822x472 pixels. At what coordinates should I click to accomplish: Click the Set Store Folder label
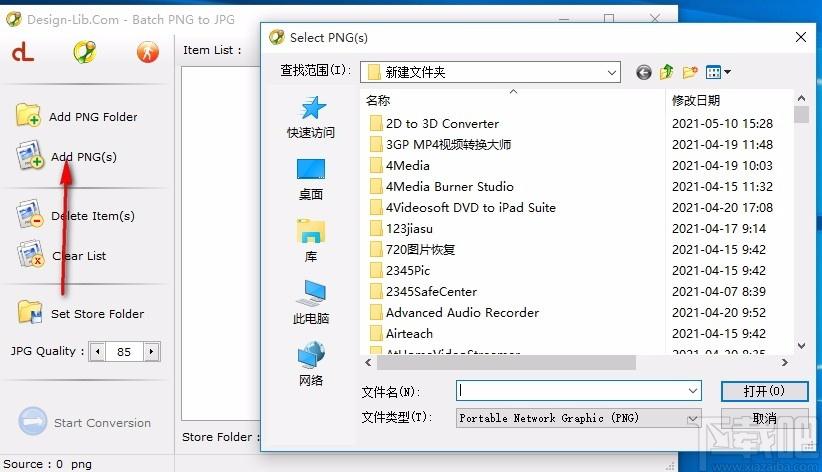tap(98, 314)
